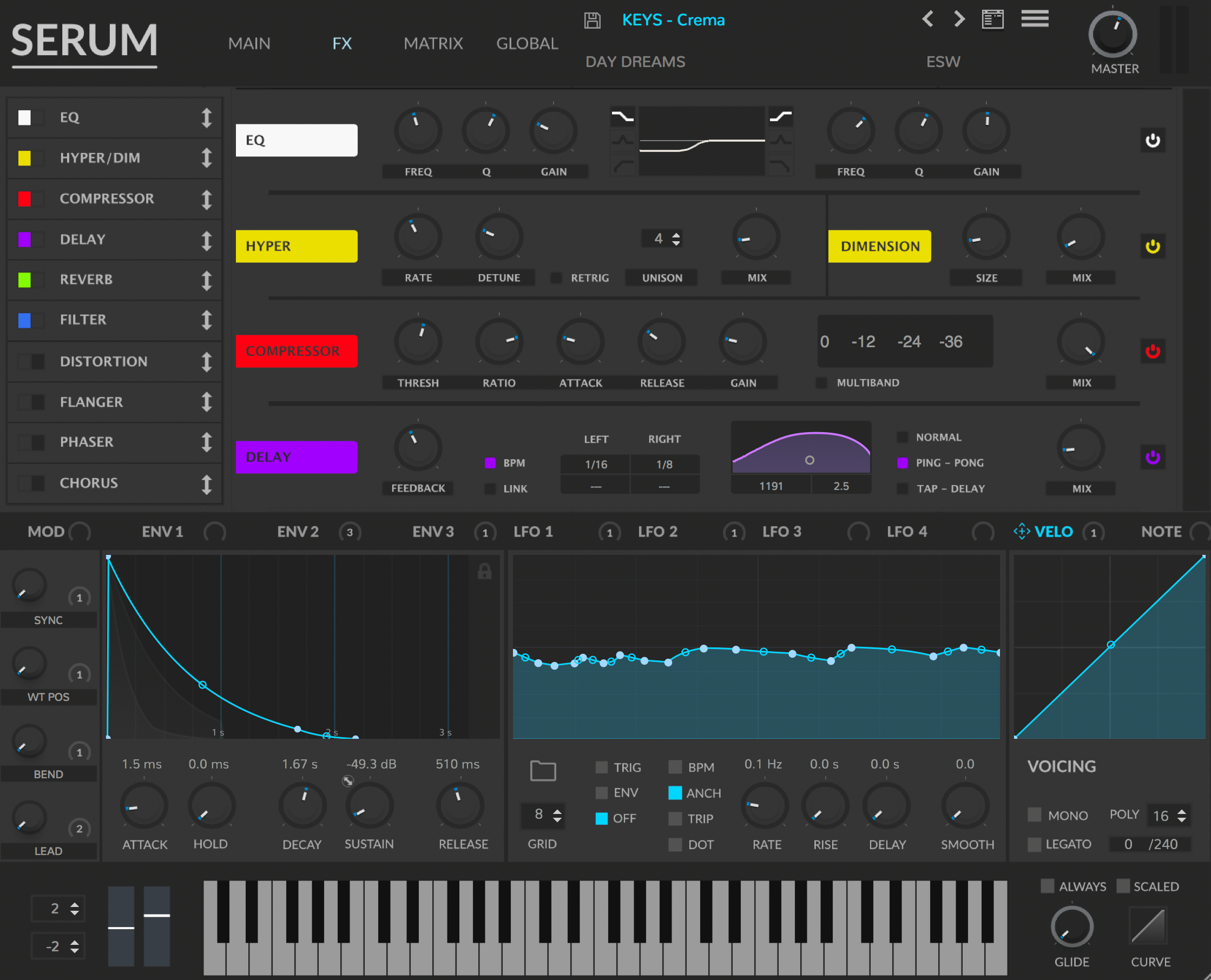Screen dimensions: 1211x980
Task: Click the red COMPRESSOR label button
Action: point(297,351)
